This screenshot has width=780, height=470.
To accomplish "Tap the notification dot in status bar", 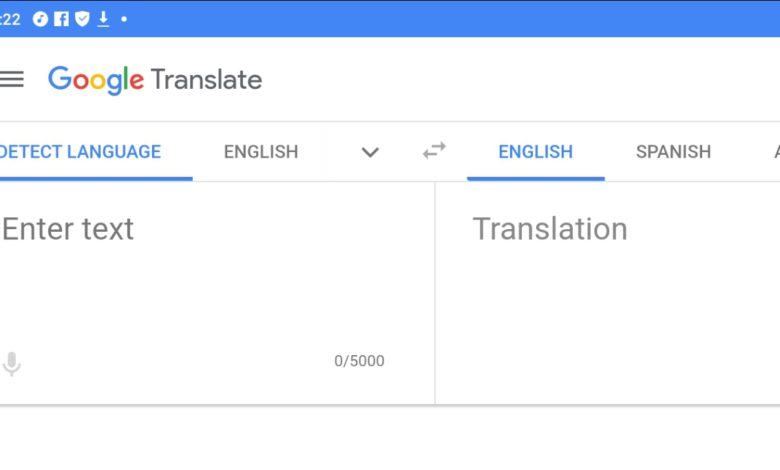I will tap(124, 19).
